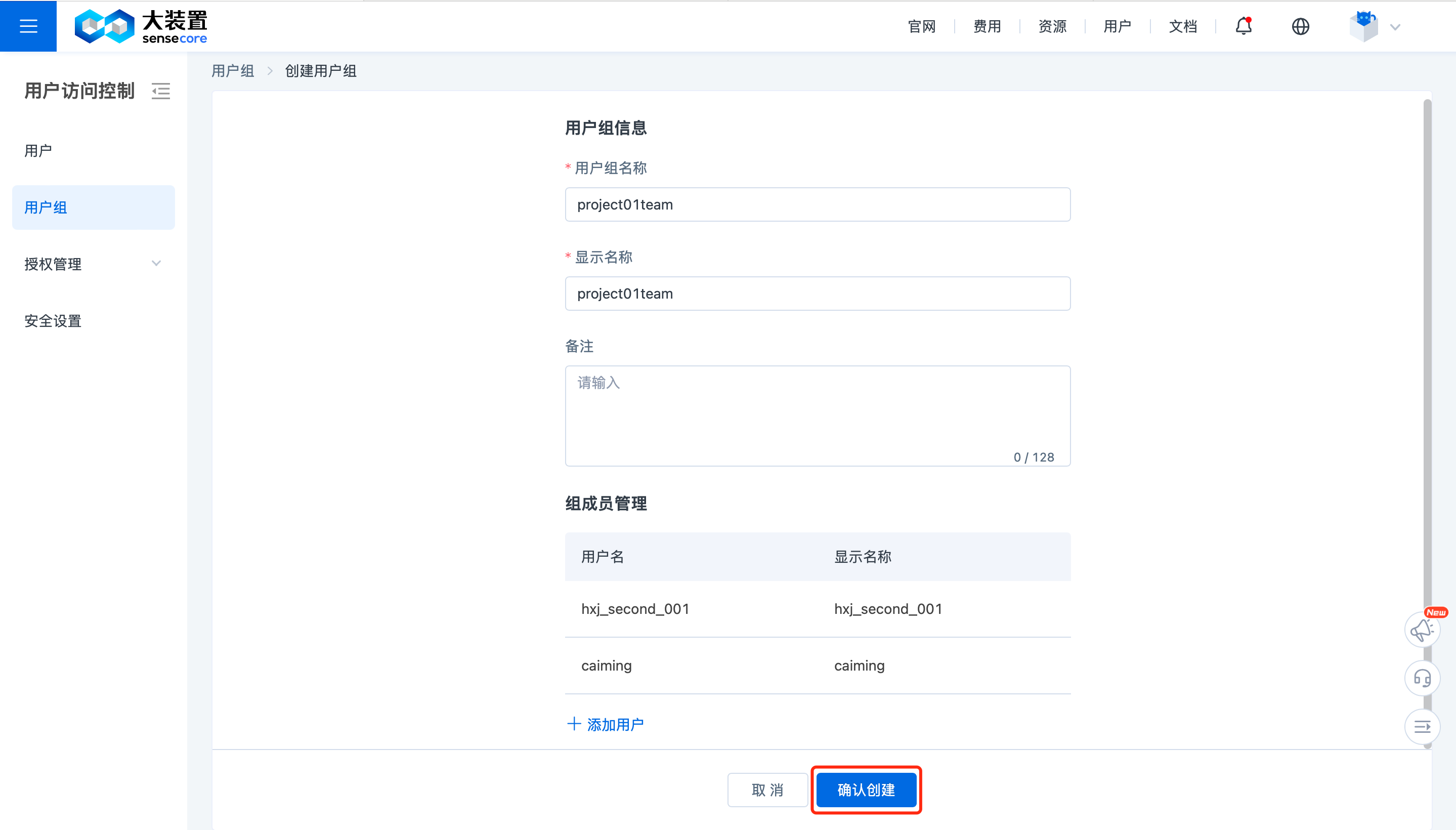Open 用户 in top navigation
1456x830 pixels.
click(1117, 26)
